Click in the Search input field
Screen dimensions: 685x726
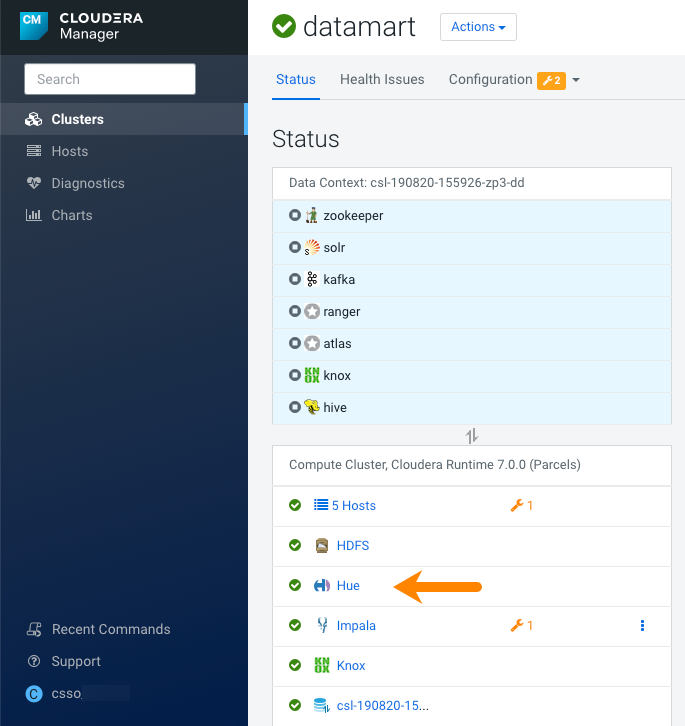click(110, 79)
